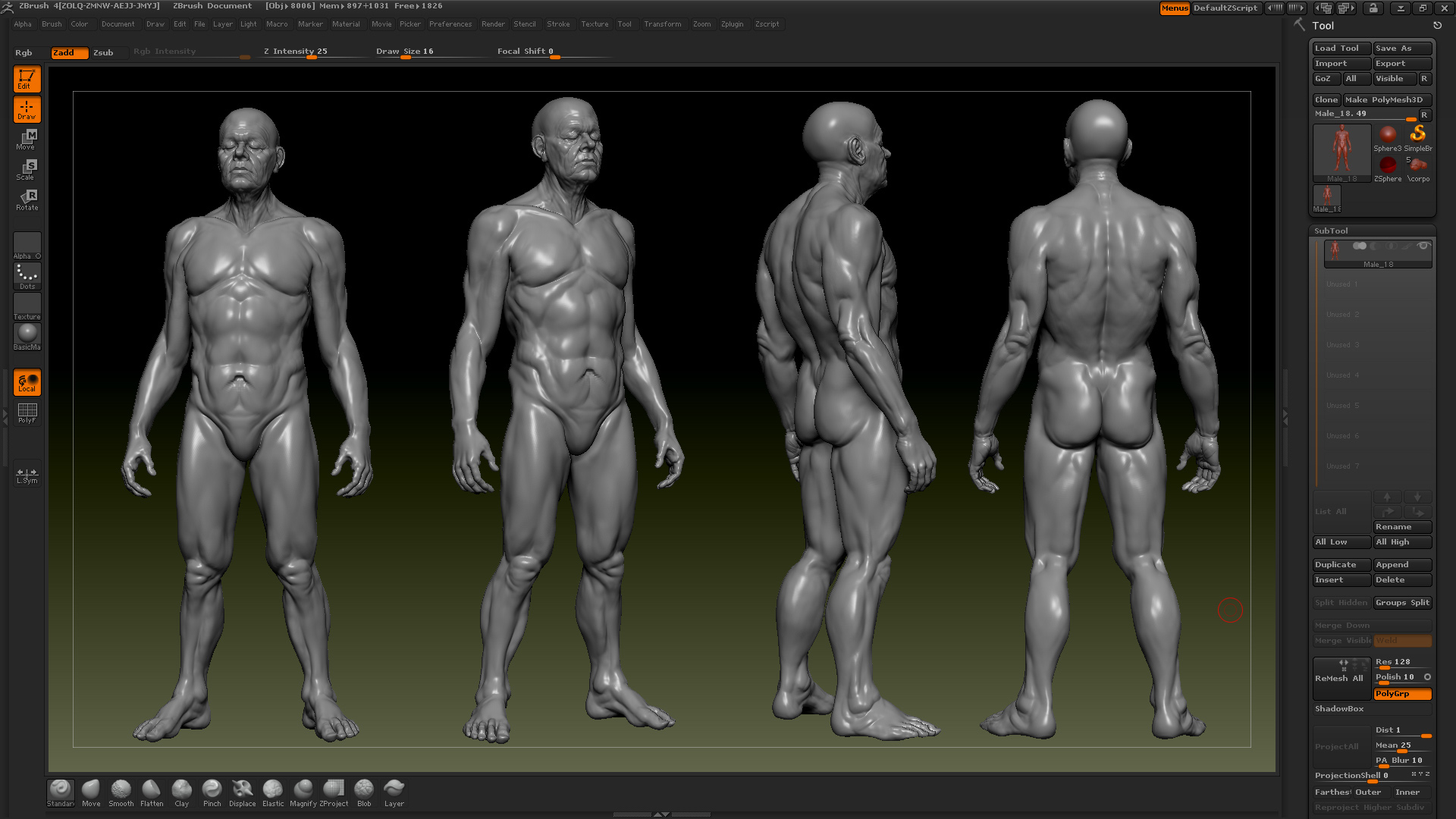Open the BasicMaterial picker popup
This screenshot has height=819, width=1456.
(x=27, y=337)
